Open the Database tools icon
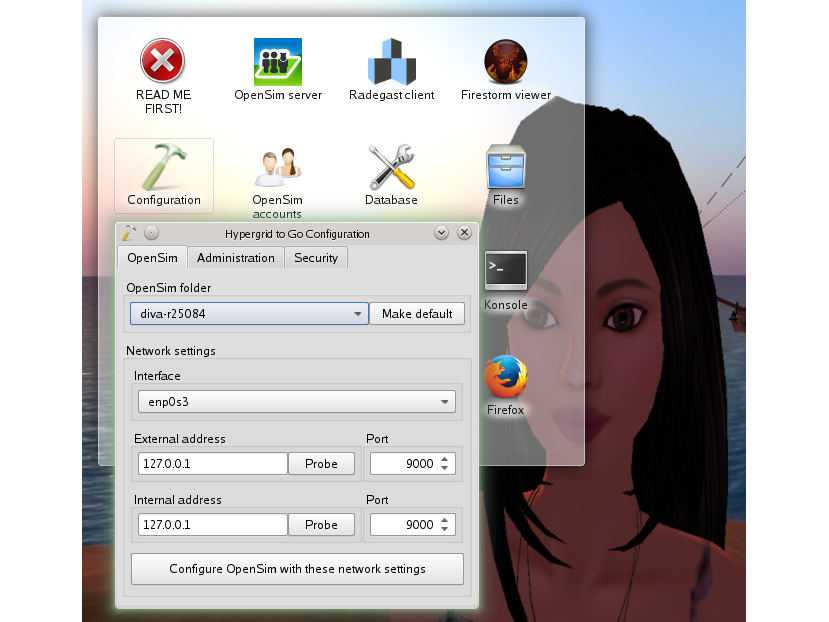This screenshot has width=829, height=622. pyautogui.click(x=392, y=167)
